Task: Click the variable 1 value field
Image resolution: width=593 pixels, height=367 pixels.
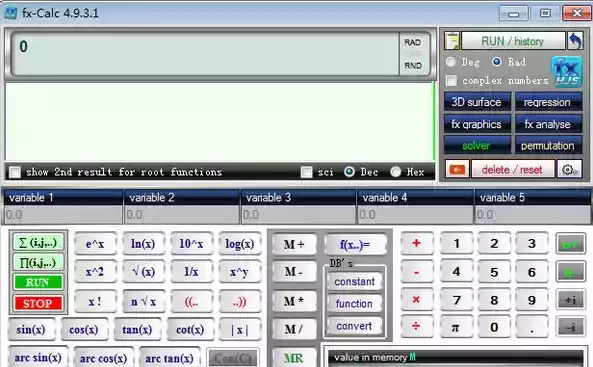Action: pyautogui.click(x=63, y=215)
